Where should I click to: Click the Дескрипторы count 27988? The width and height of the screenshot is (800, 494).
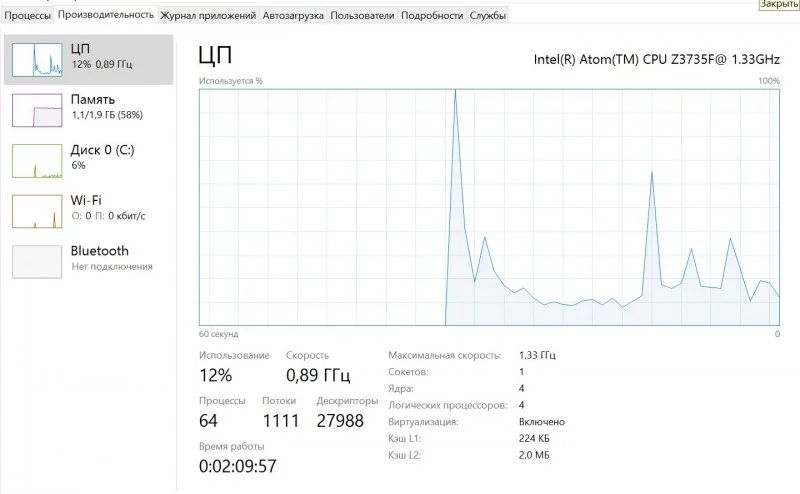[340, 421]
